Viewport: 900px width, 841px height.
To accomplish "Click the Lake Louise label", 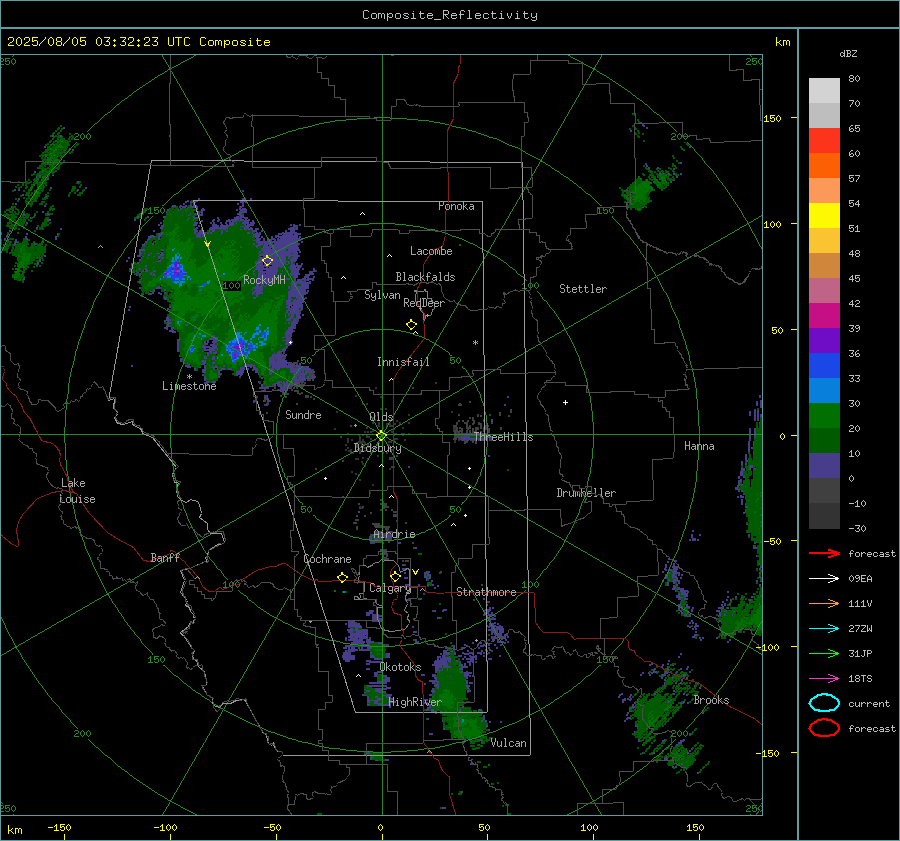I will pyautogui.click(x=77, y=491).
